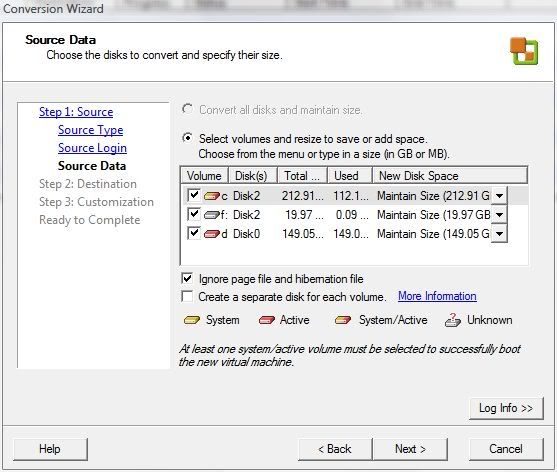Open New Disk Space dropdown for volume c
This screenshot has height=472, width=557.
499,196
